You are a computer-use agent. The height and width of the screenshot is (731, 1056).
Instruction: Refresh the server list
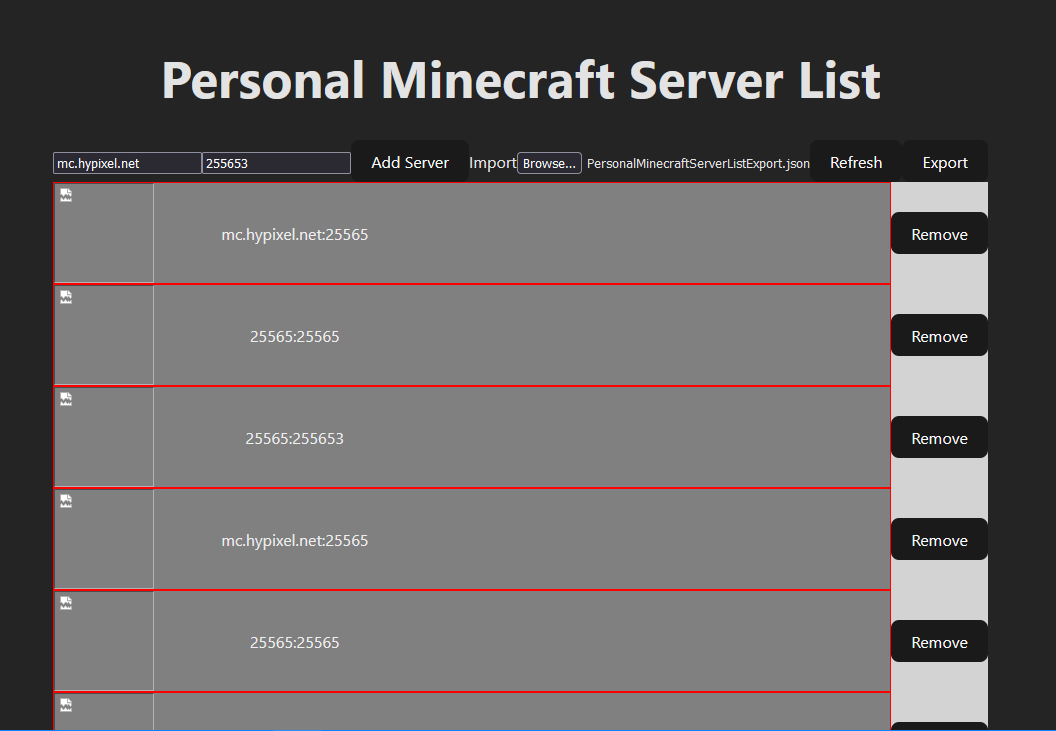click(856, 162)
